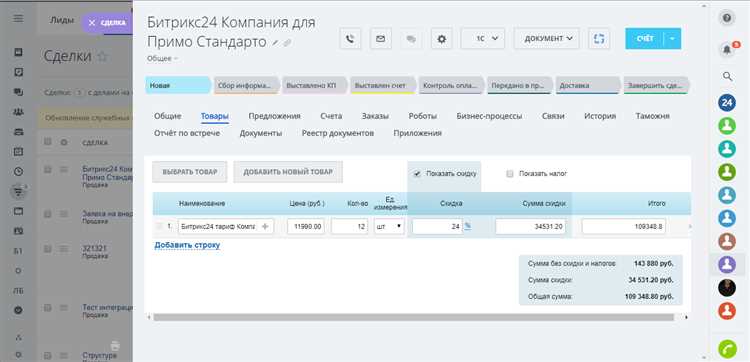Image resolution: width=750 pixels, height=362 pixels.
Task: Click the horizontal scrollbar under products table
Action: point(413,317)
